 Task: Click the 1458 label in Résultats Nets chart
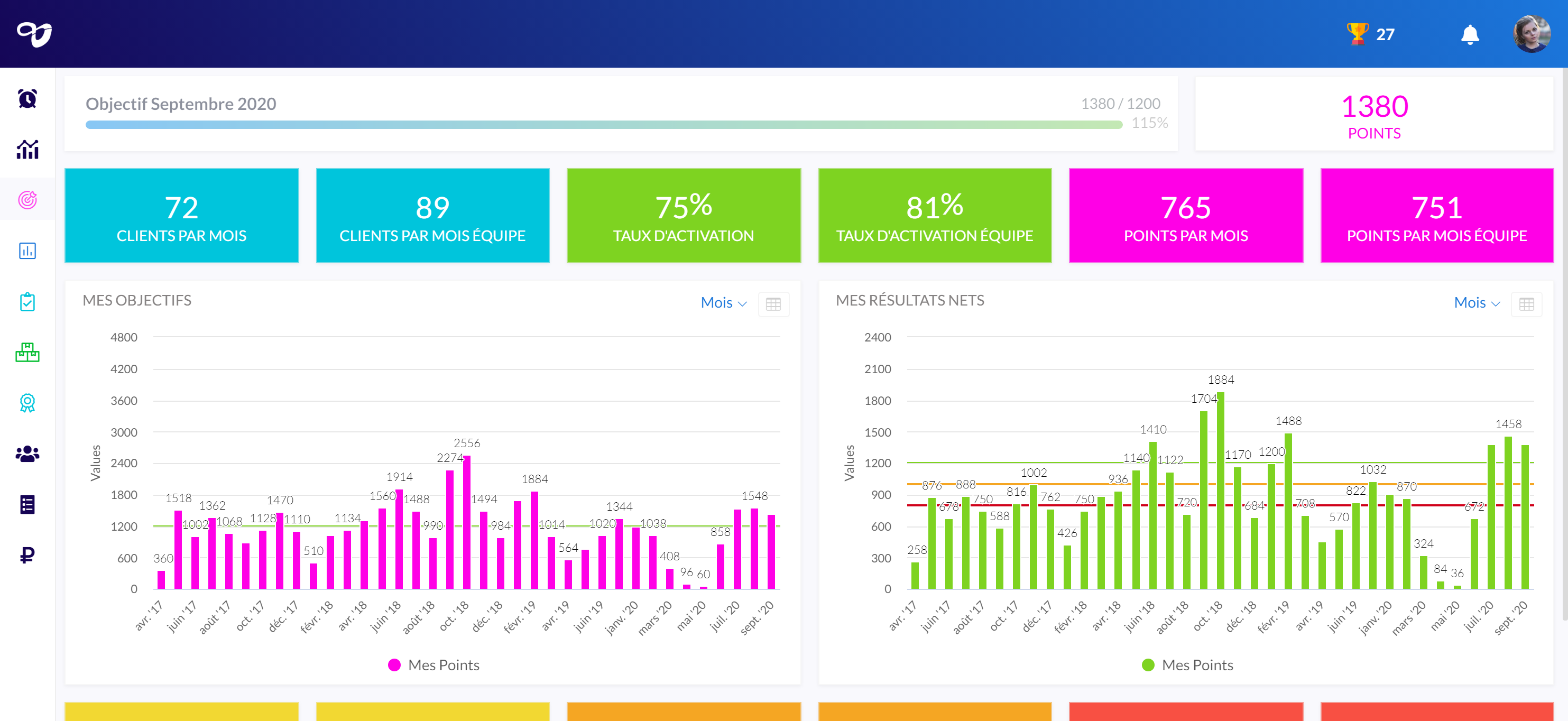pyautogui.click(x=1508, y=423)
